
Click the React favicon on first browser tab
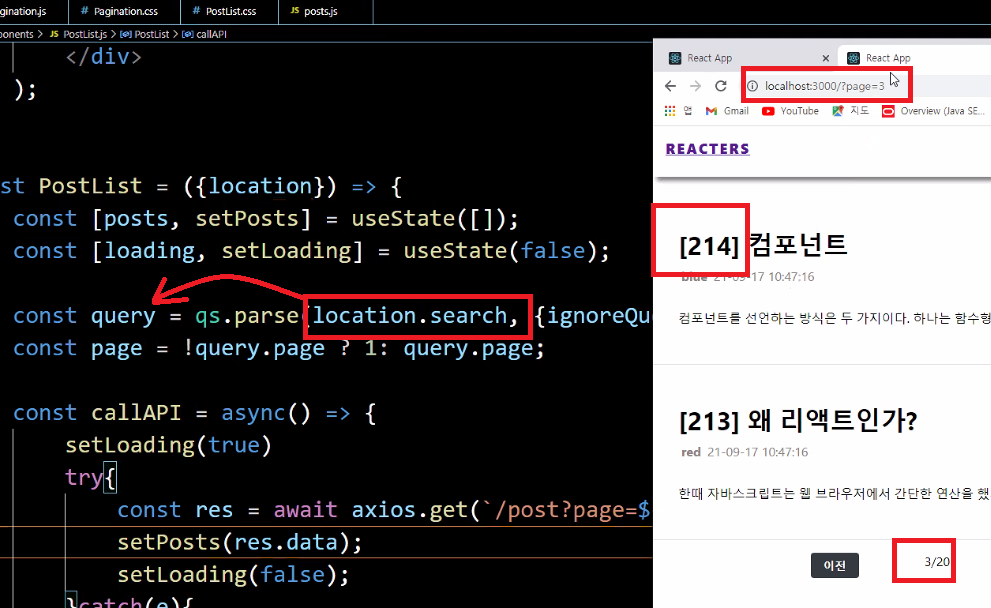point(675,58)
